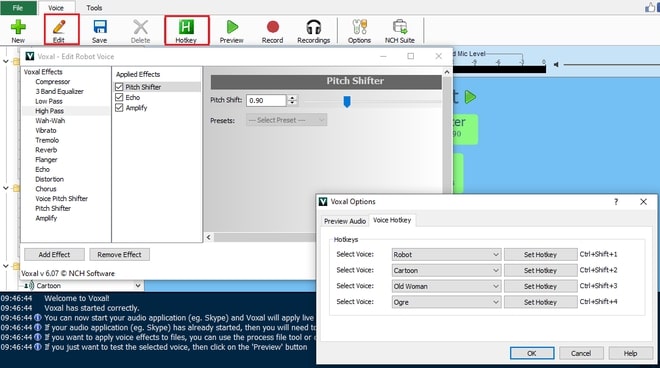Select Echo in the Voxal Effects list
Image resolution: width=660 pixels, height=368 pixels.
43,169
